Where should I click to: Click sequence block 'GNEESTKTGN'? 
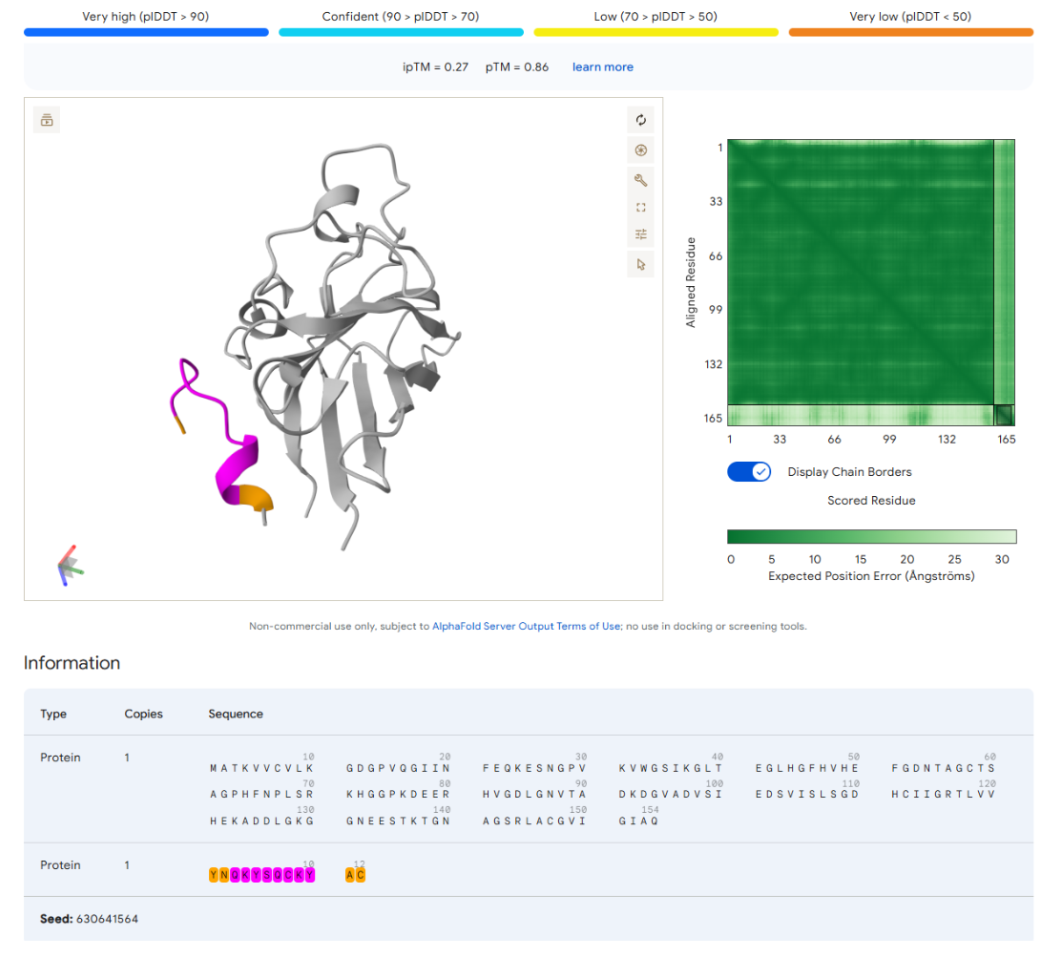point(398,821)
